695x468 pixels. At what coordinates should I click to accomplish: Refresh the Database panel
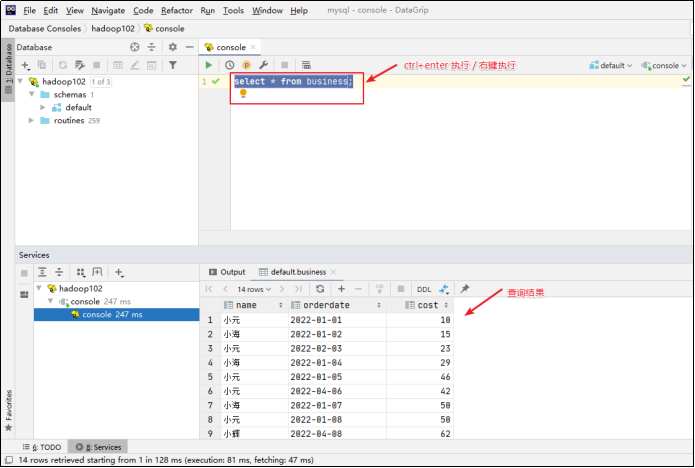click(x=63, y=65)
